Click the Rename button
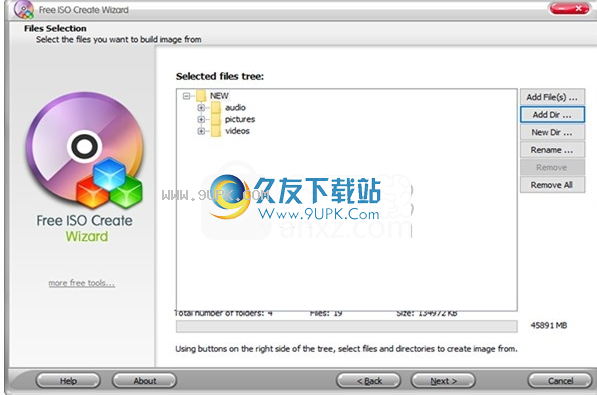The height and width of the screenshot is (395, 597). pos(552,150)
